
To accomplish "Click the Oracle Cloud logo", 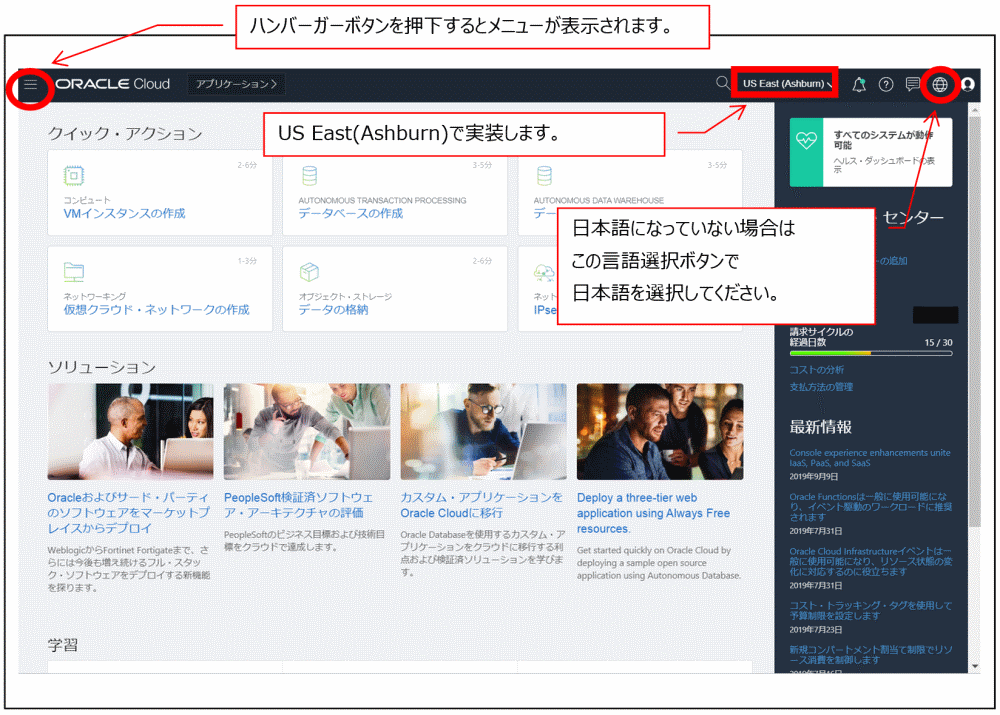I will pyautogui.click(x=112, y=84).
